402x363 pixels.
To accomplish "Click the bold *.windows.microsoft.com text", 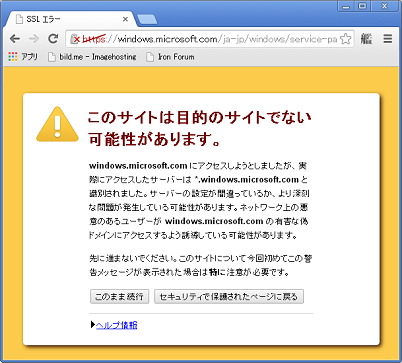I will 247,179.
